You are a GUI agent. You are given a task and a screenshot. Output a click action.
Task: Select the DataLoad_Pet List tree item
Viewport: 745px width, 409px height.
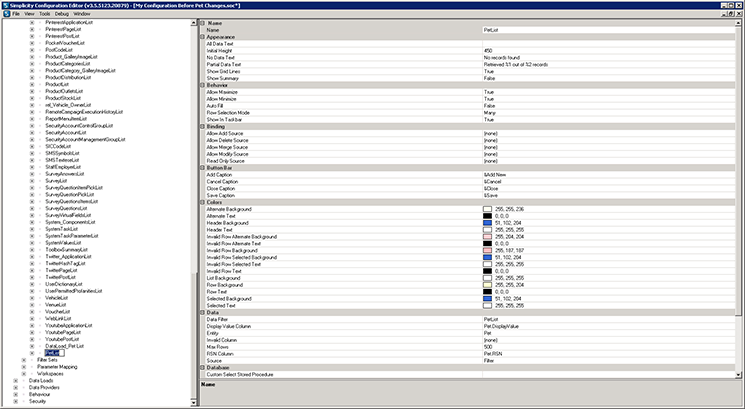(65, 346)
